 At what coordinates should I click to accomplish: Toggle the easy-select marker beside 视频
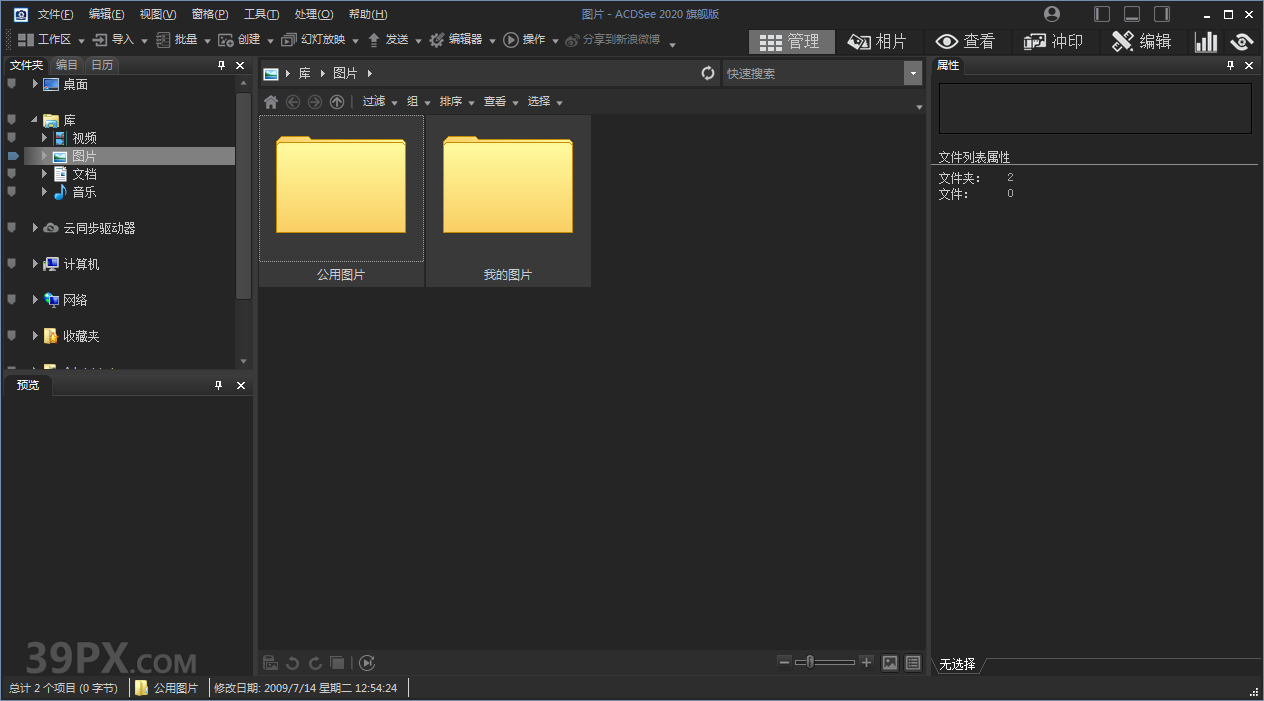coord(12,137)
